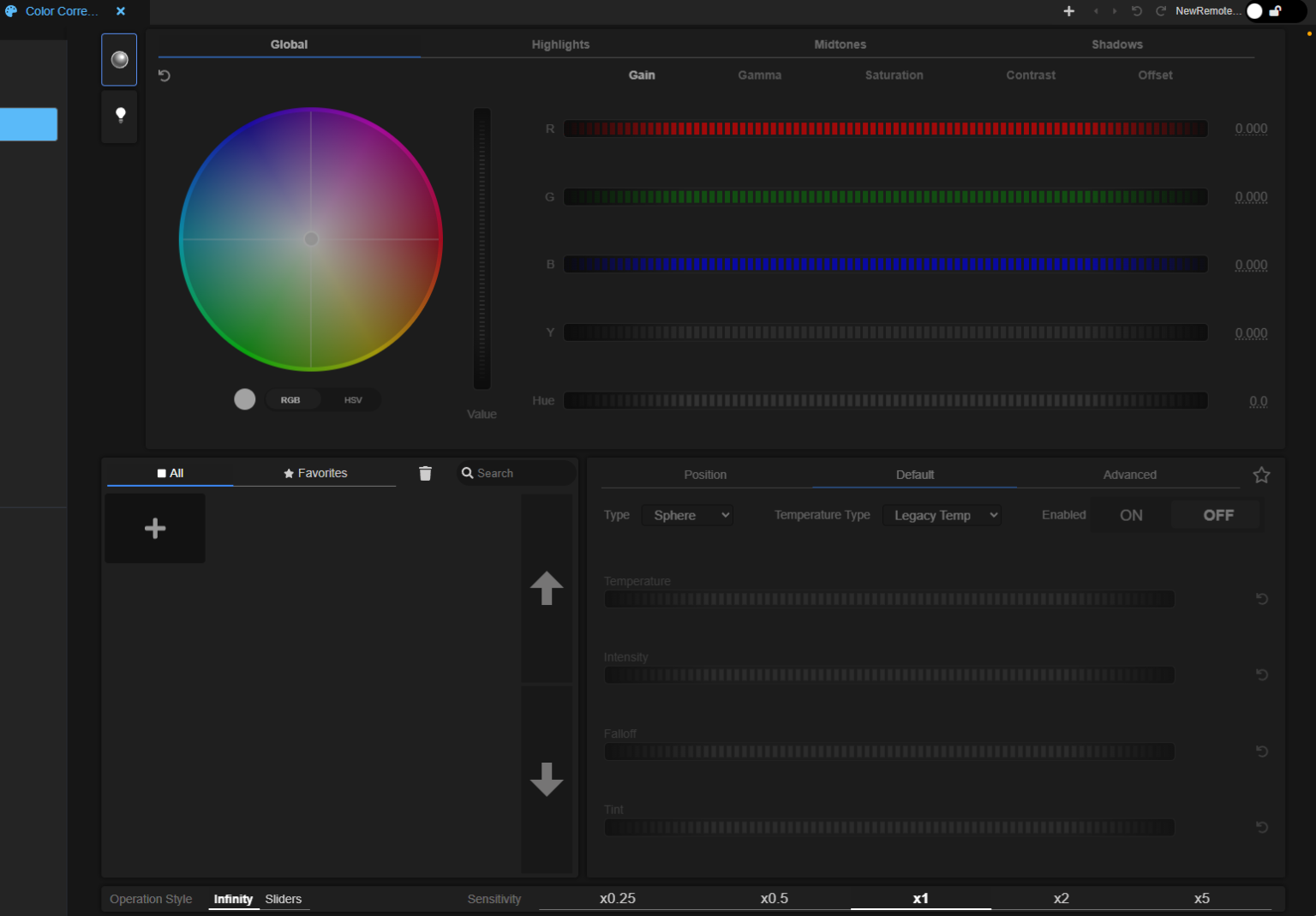This screenshot has width=1316, height=916.
Task: Select the Favorites filter with star icon
Action: [x=314, y=472]
